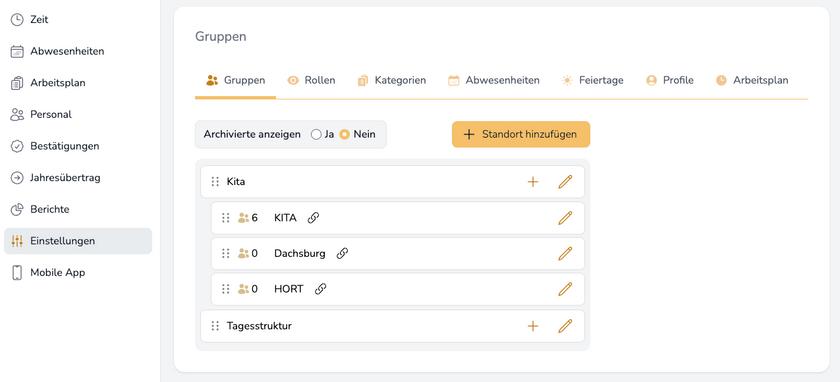
Task: Click the drag handle of the Tagesstruktur row
Action: coord(215,326)
